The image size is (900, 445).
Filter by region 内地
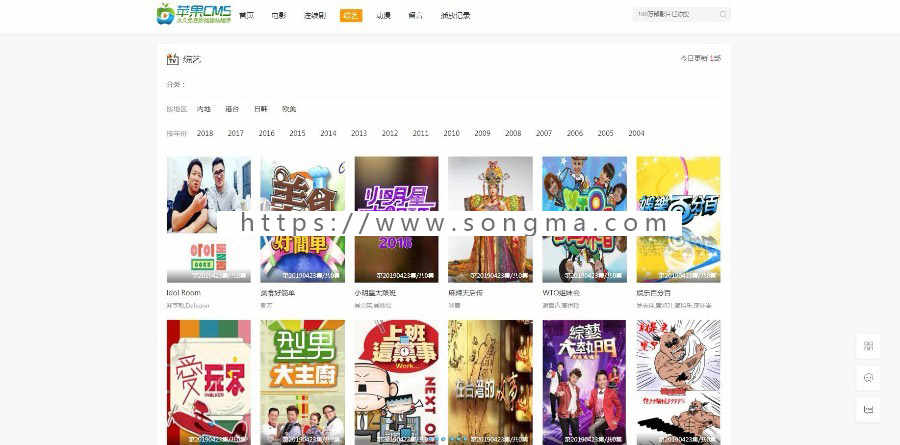(204, 109)
